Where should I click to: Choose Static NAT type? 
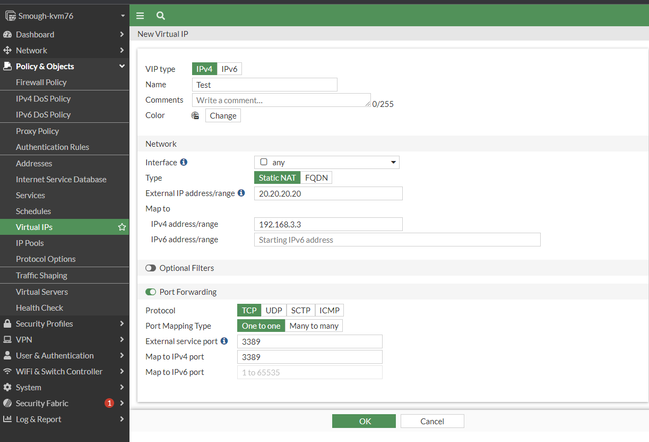point(277,178)
